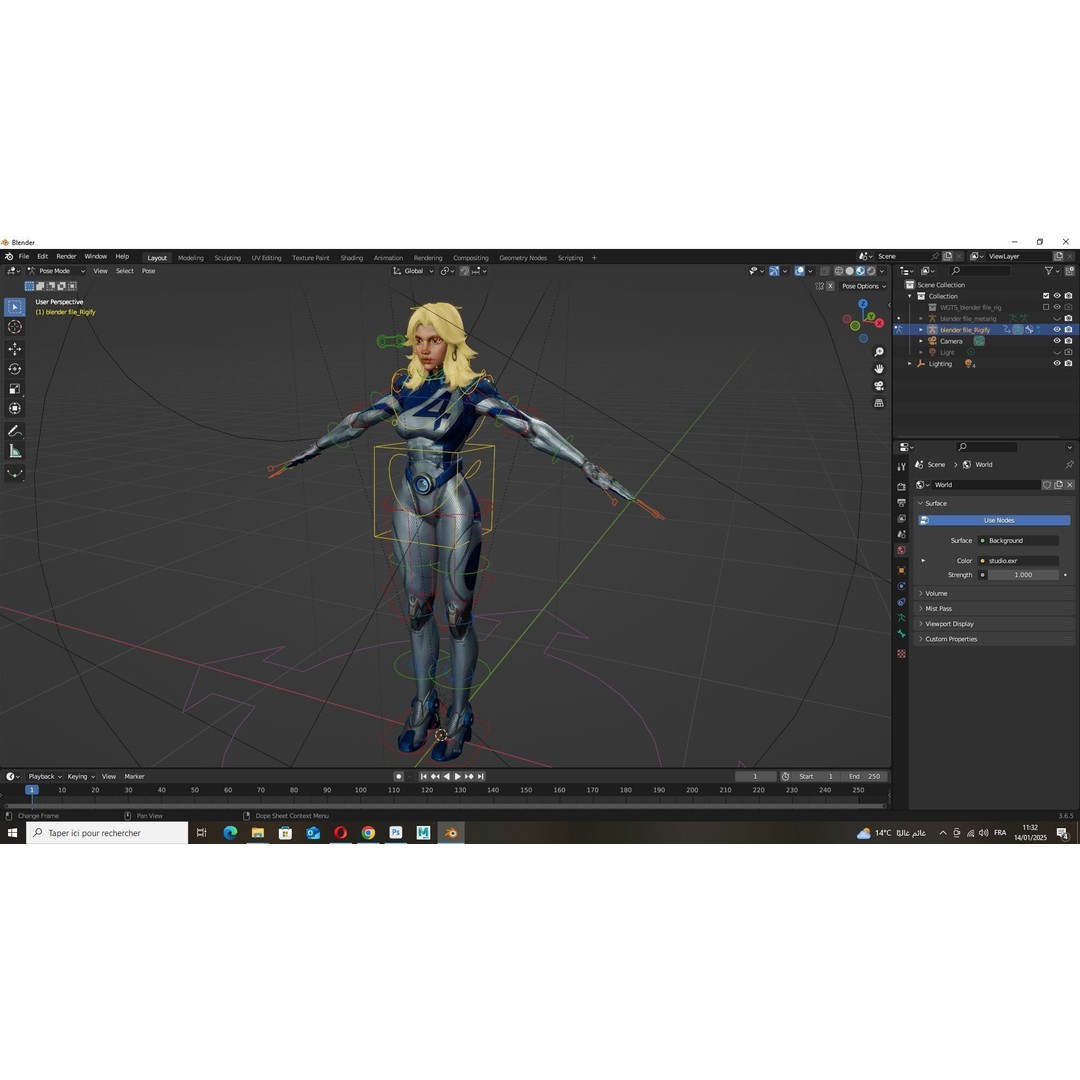Open the Keying menu in timeline
Screen dimensions: 1080x1080
81,777
